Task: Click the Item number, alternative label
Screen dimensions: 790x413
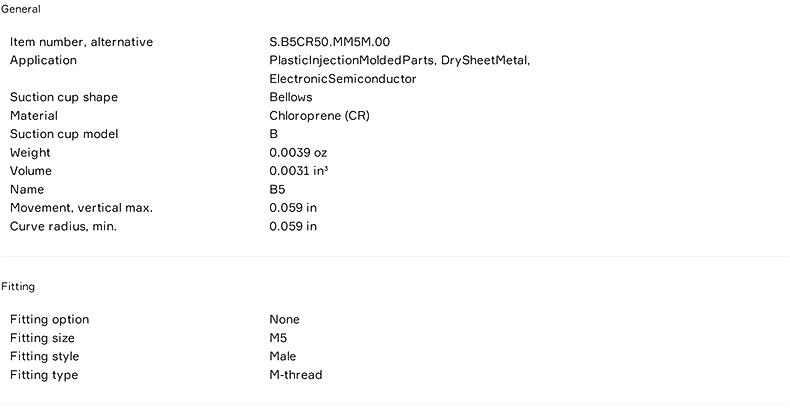Action: [x=81, y=42]
